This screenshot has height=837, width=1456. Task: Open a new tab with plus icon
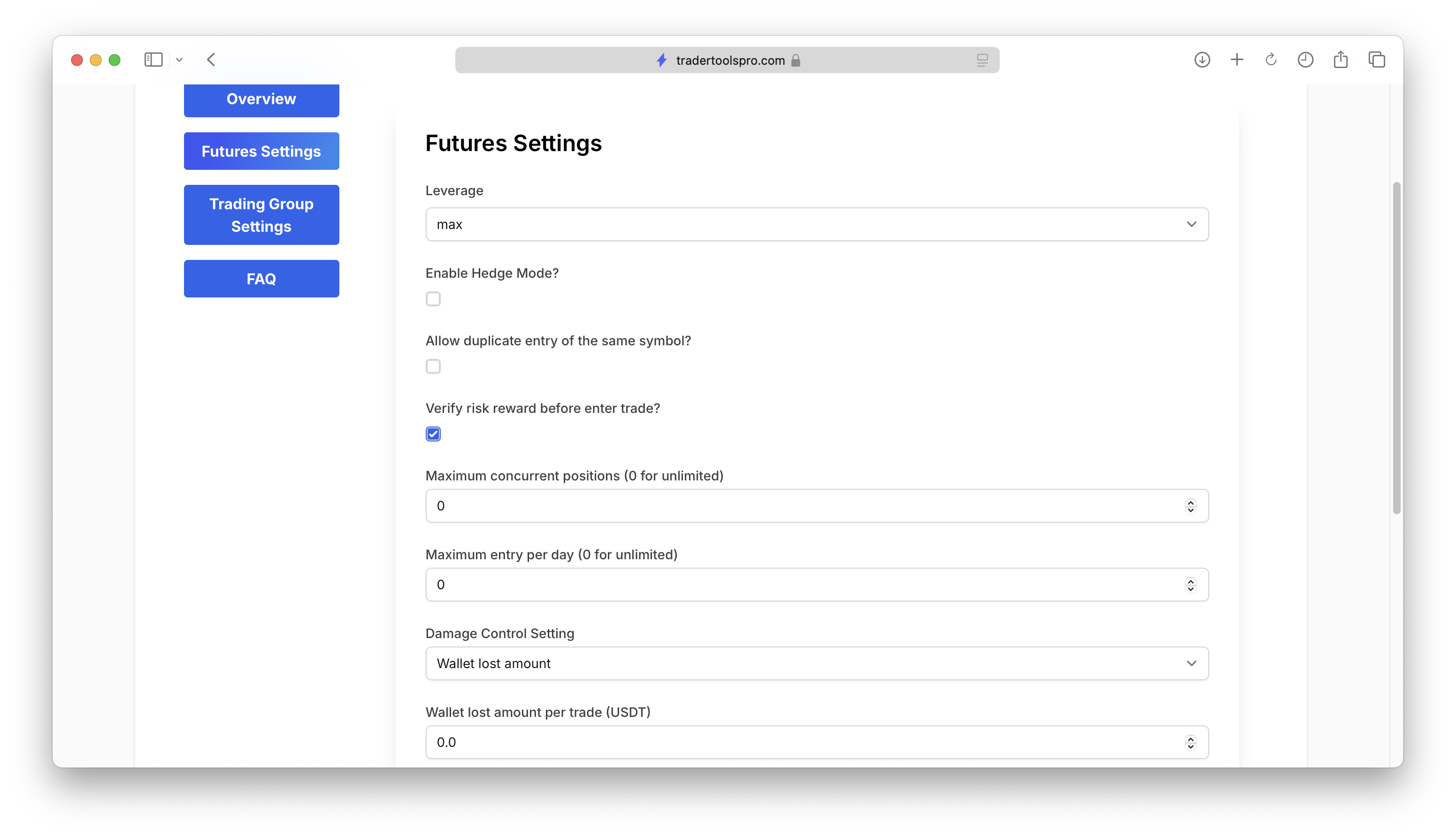coord(1237,60)
